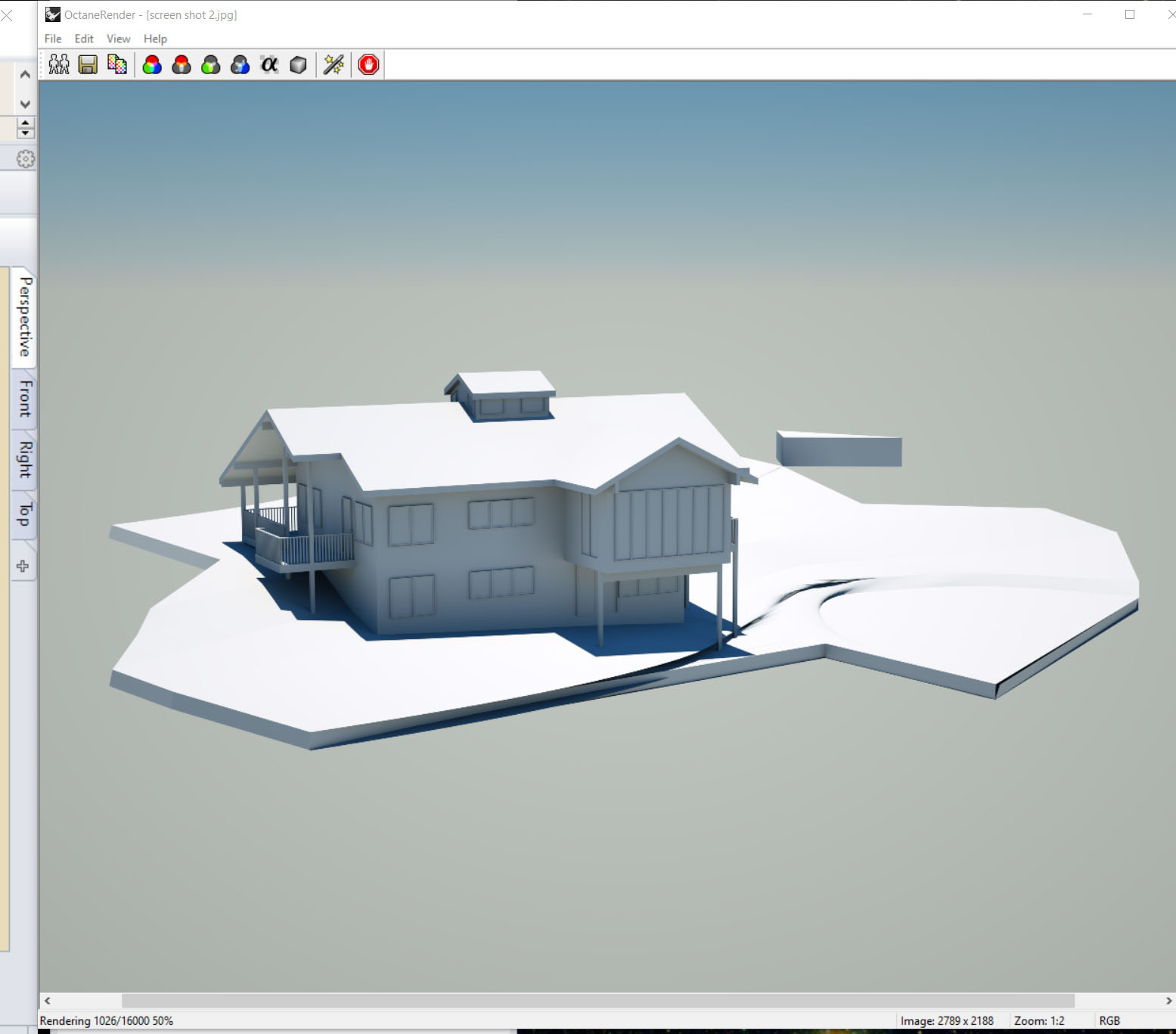The height and width of the screenshot is (1034, 1176).
Task: Click the 'Zoom: 1:2' status entry
Action: (1039, 1021)
